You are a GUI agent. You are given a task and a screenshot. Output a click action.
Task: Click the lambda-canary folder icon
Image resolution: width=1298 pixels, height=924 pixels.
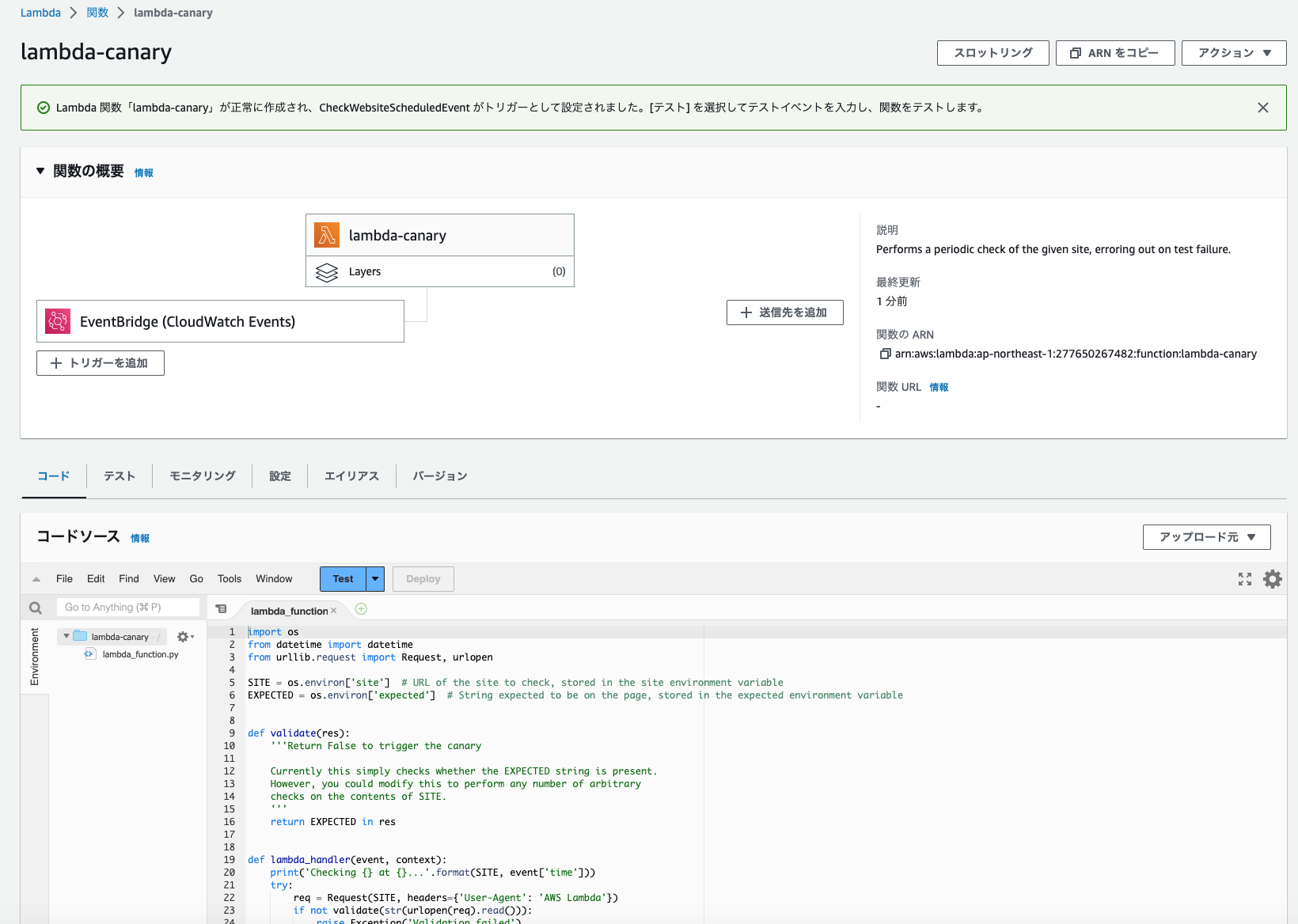tap(80, 636)
